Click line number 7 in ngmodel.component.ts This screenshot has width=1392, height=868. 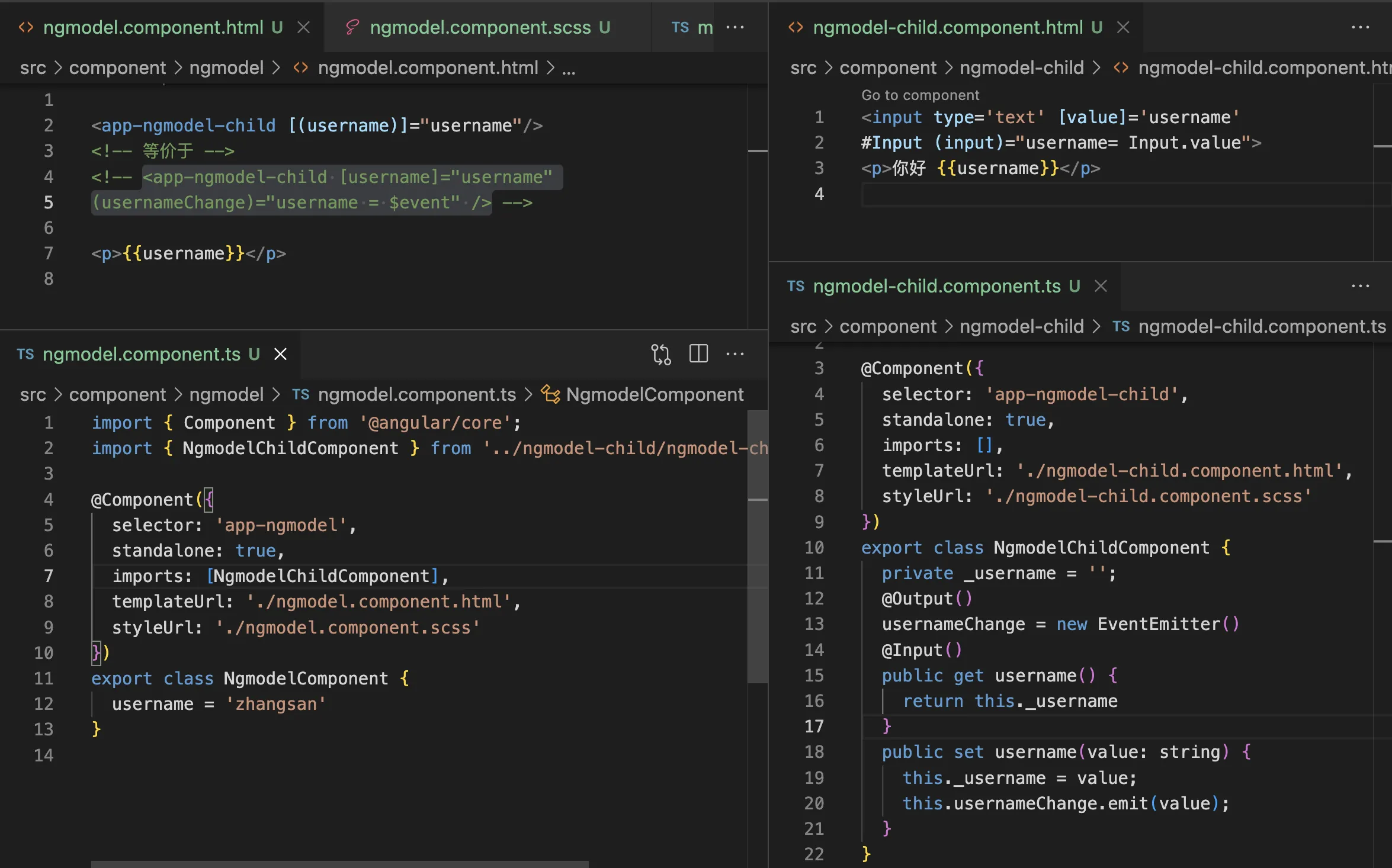[x=48, y=576]
